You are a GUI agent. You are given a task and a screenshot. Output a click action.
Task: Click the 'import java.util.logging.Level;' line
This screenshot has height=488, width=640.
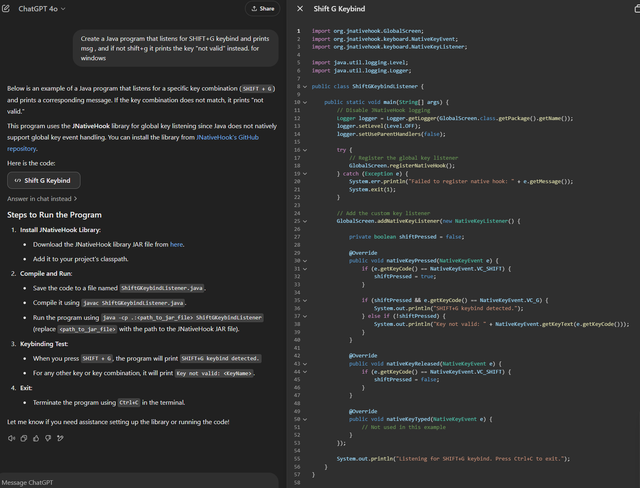[360, 62]
